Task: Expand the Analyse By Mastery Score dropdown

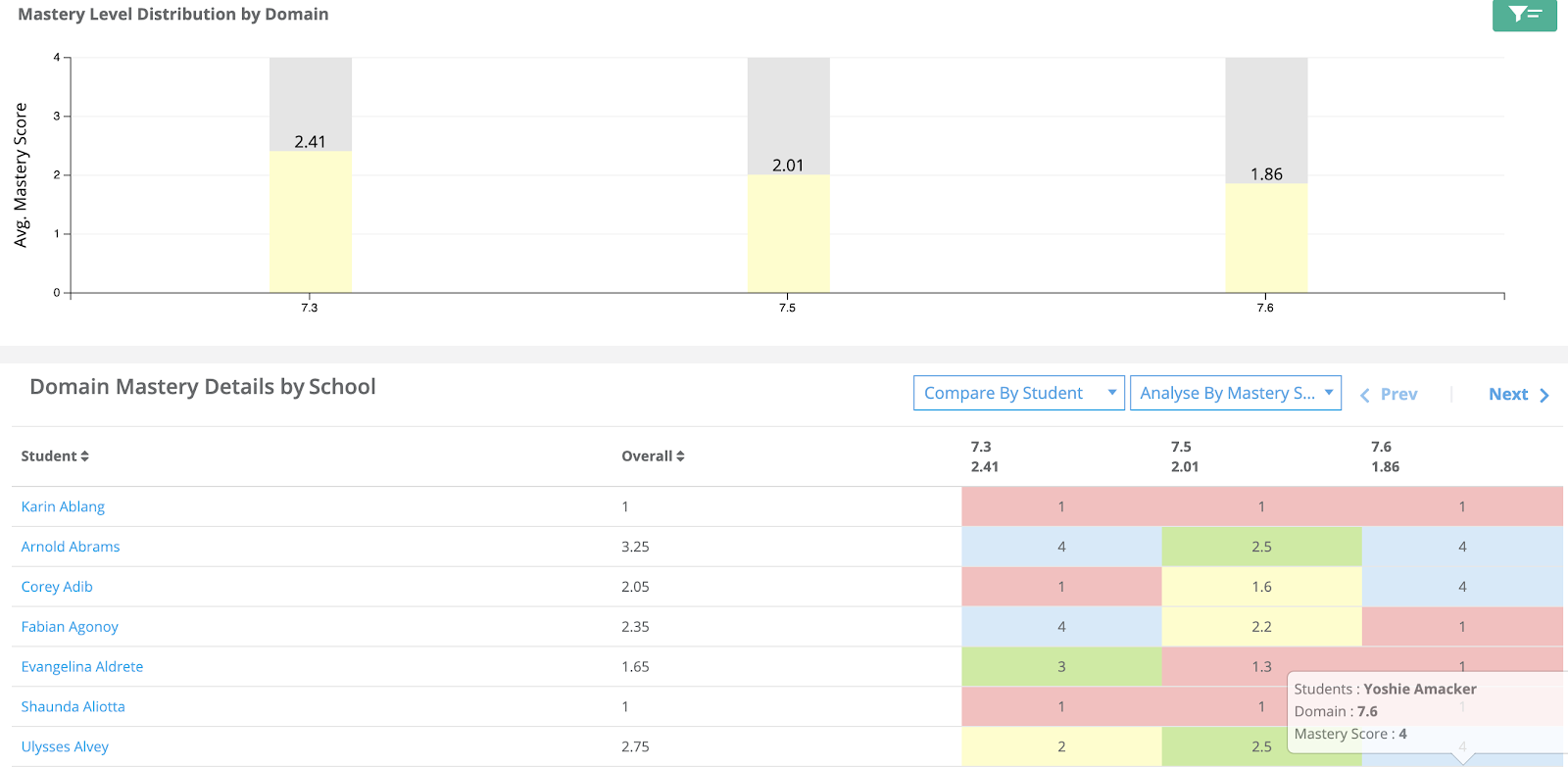Action: tap(1235, 394)
